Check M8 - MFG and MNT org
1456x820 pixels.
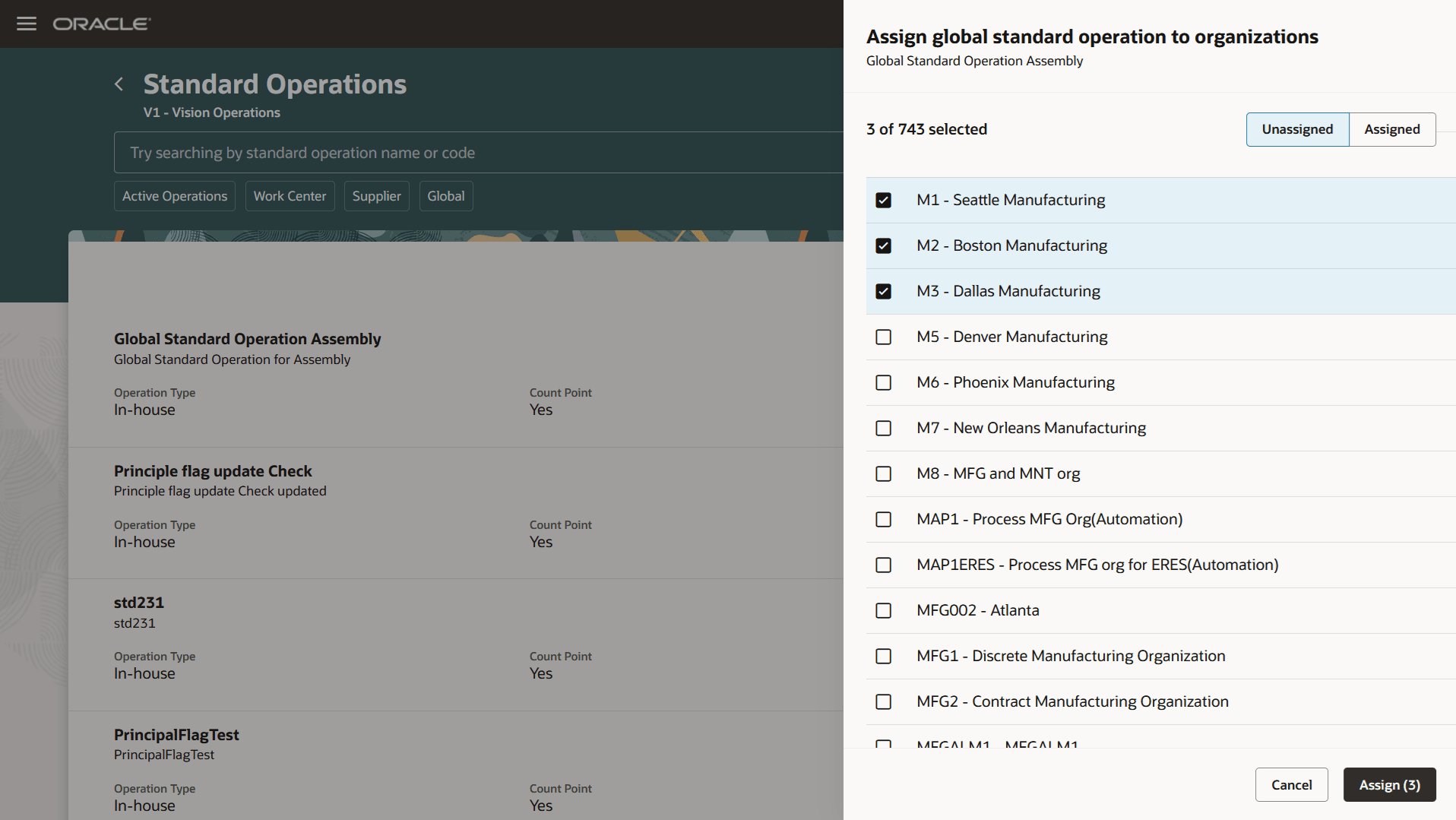tap(883, 473)
